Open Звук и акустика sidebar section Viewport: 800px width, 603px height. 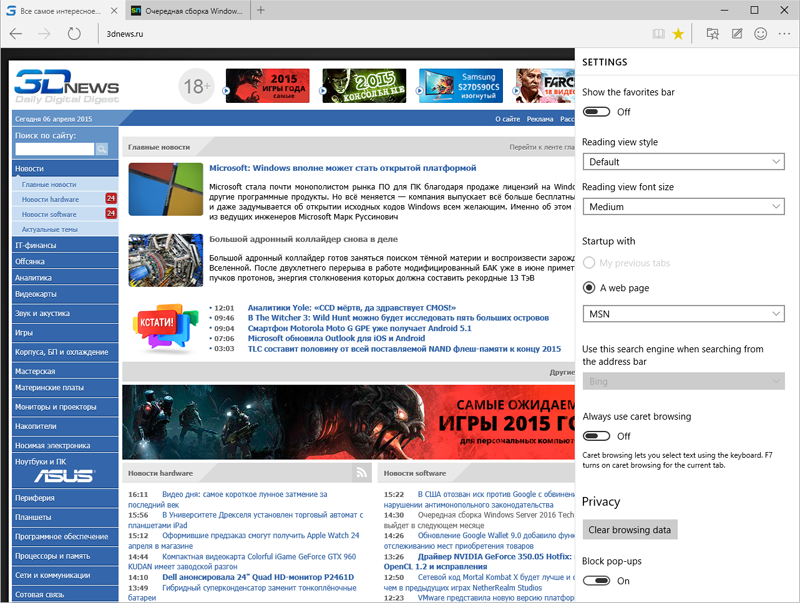[65, 313]
